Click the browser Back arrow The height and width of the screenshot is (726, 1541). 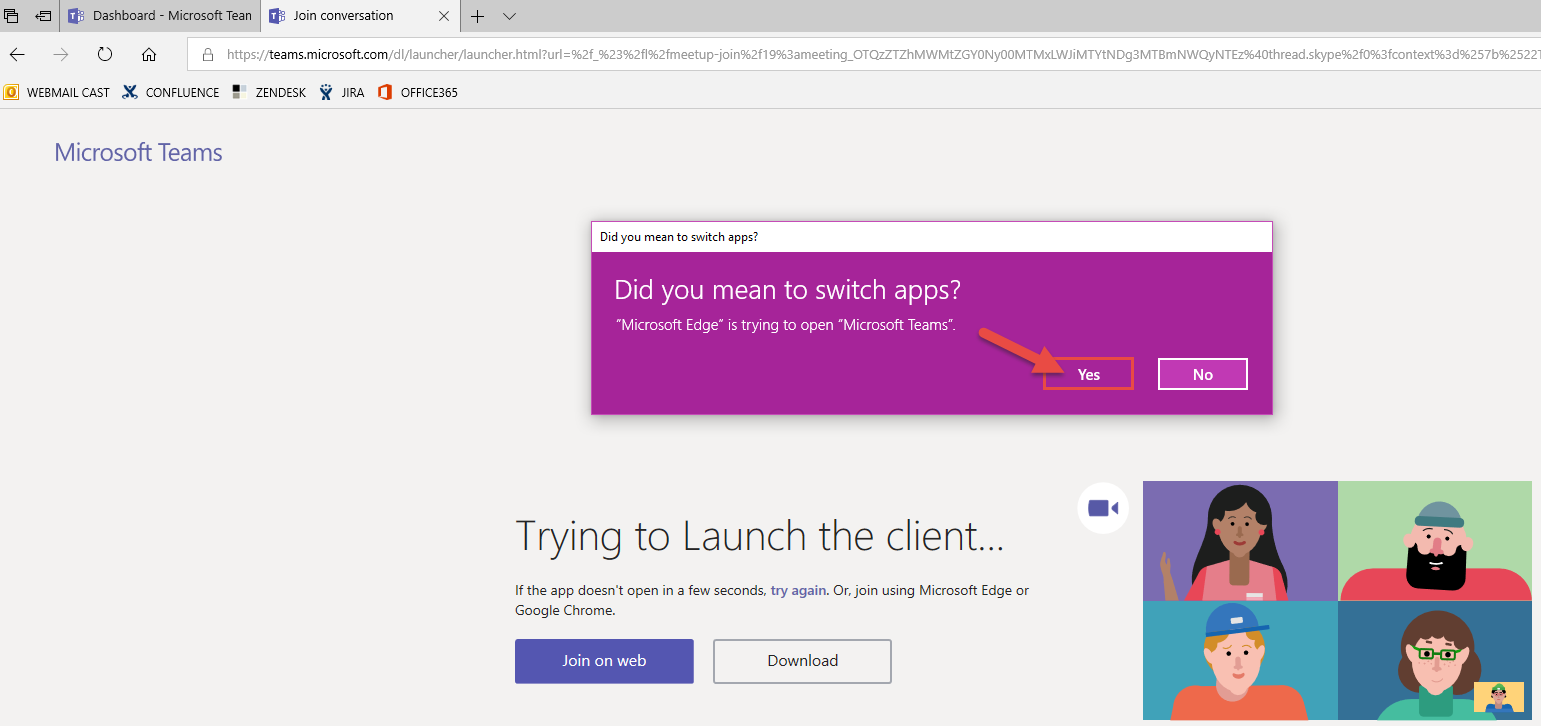pyautogui.click(x=17, y=54)
